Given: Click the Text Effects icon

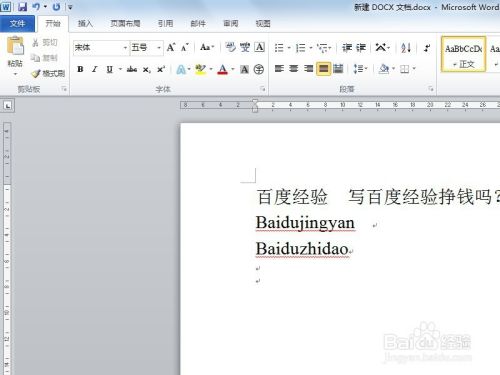Looking at the screenshot, I should click(181, 69).
